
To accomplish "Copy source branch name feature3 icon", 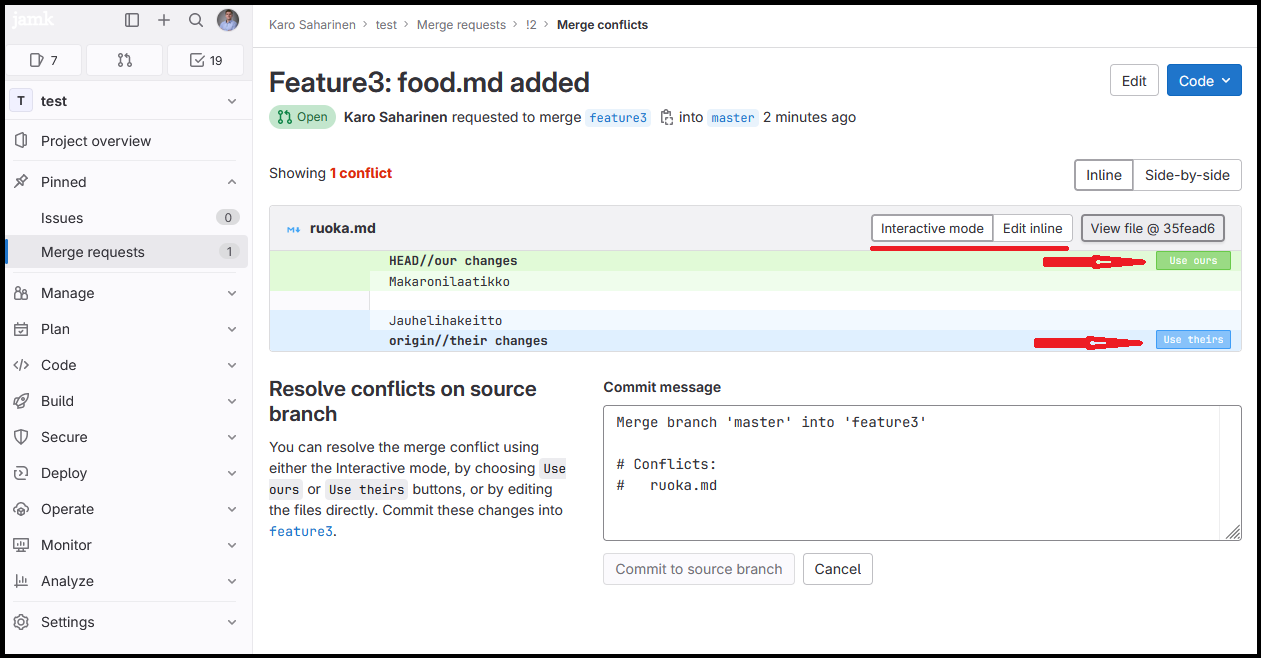I will pos(666,117).
